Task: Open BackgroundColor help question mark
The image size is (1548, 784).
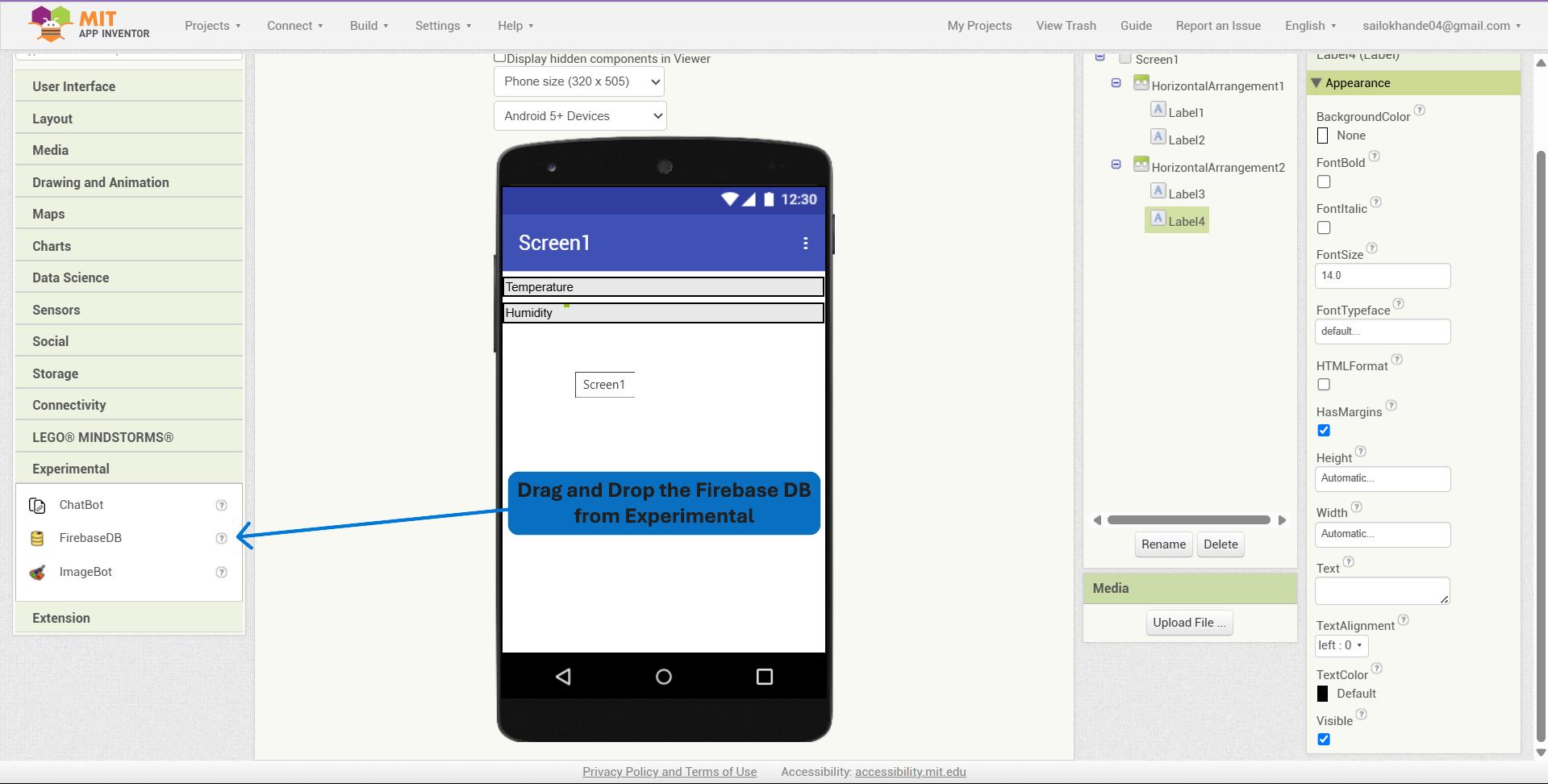Action: click(1420, 111)
